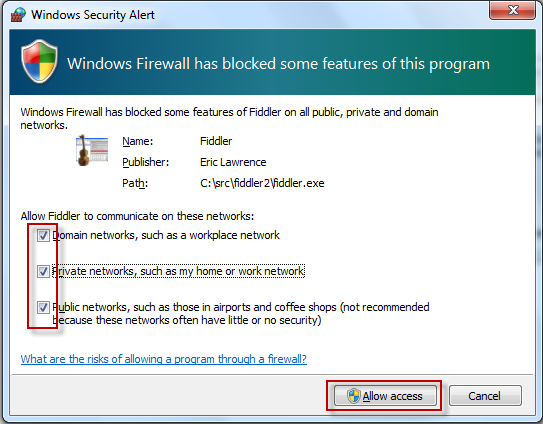Click the Private networks home or work label

pyautogui.click(x=178, y=271)
